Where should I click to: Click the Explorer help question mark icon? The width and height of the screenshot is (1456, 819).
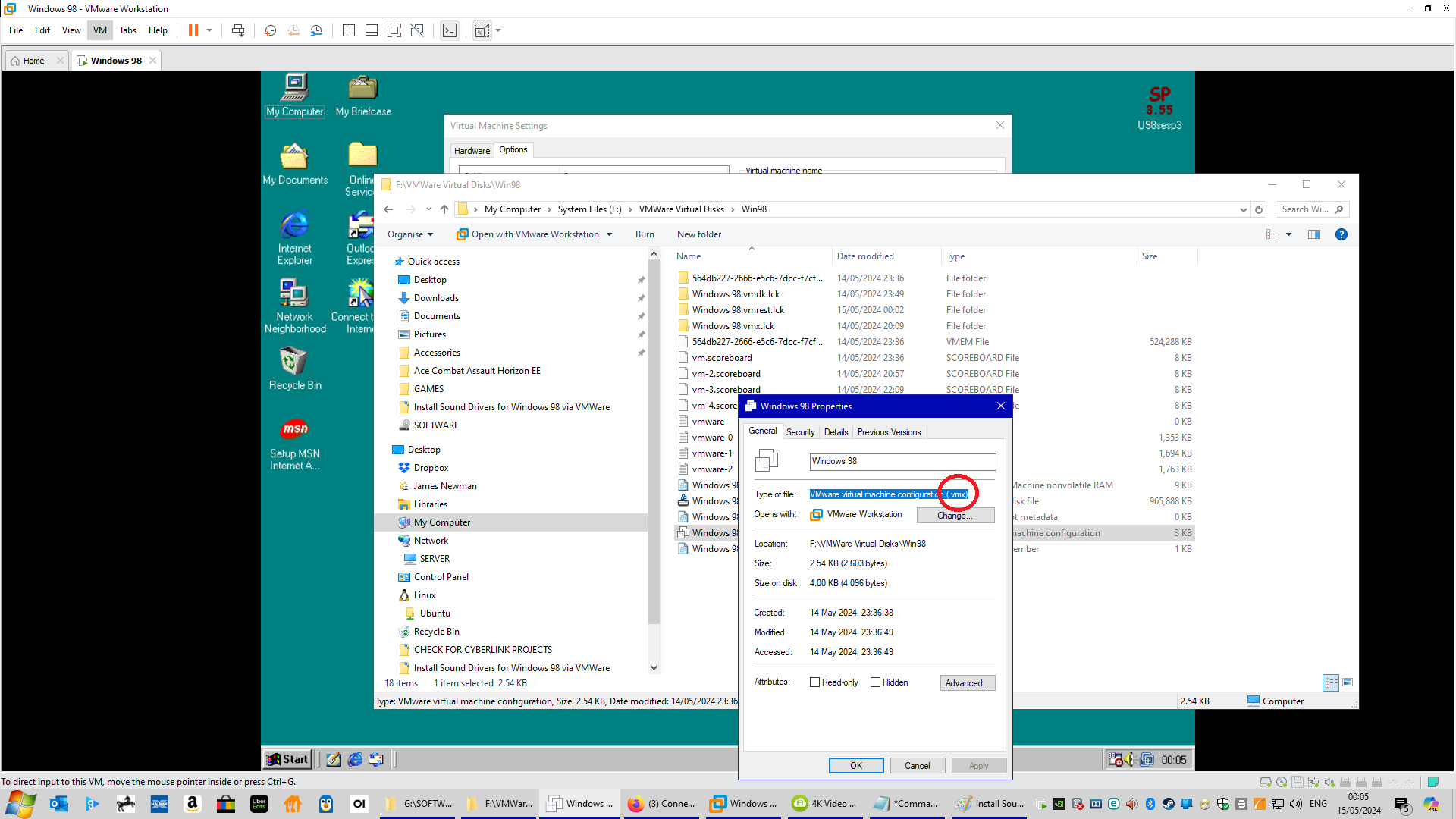coord(1341,234)
